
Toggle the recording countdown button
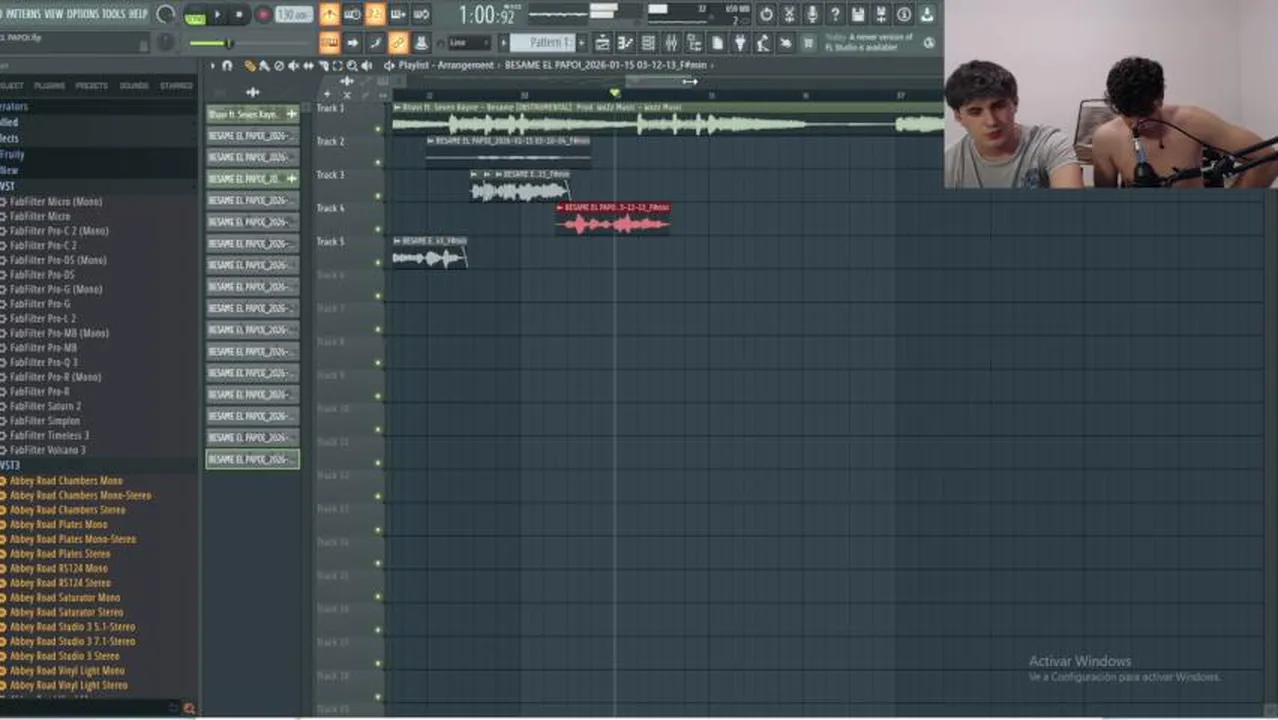[375, 14]
